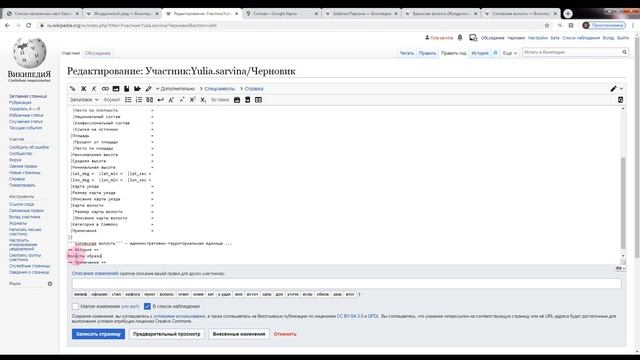This screenshot has height=360, width=640.
Task: Apply italic formatting in editor toolbar
Action: point(94,89)
